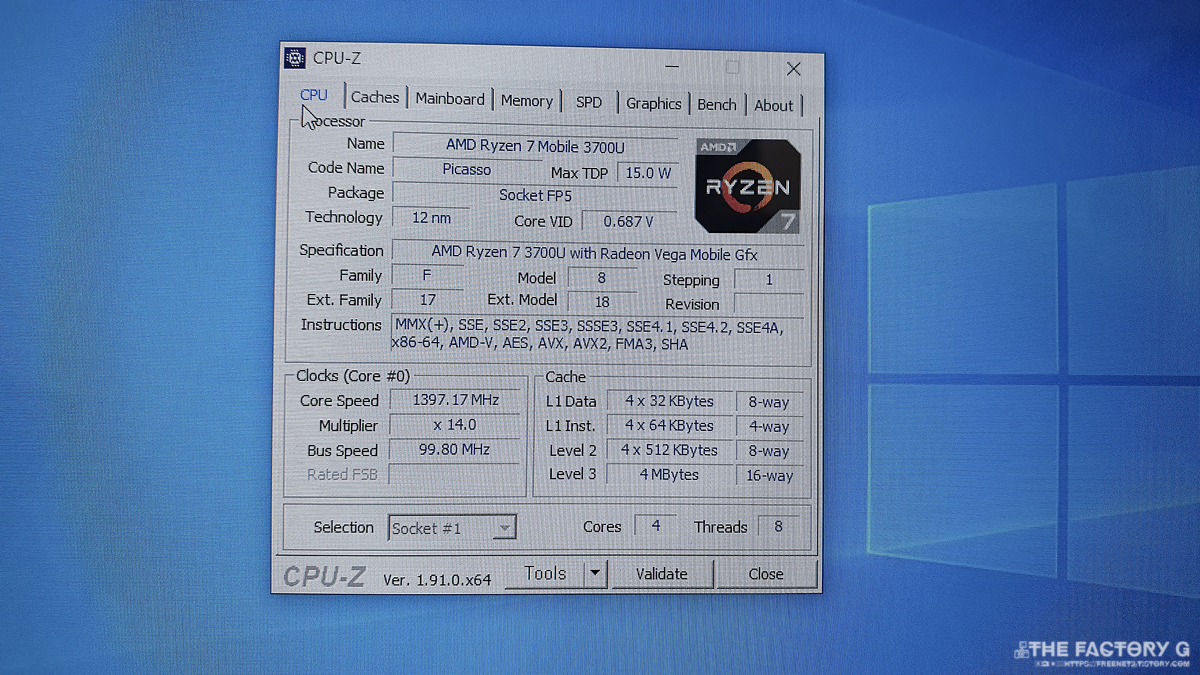This screenshot has height=675, width=1200.
Task: Click the Max TDP value 15.0 W
Action: (x=648, y=173)
